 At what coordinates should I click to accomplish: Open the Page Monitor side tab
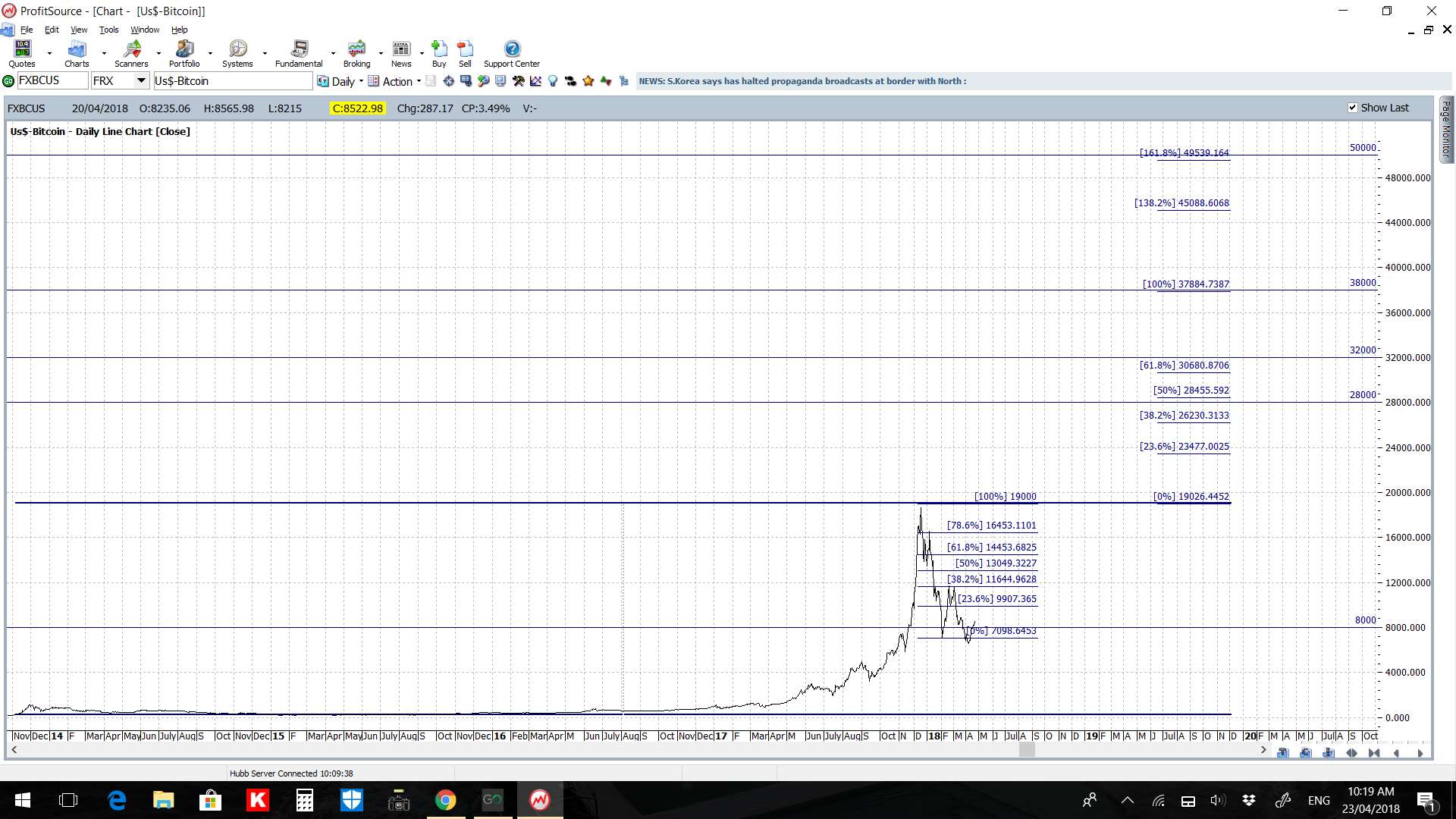point(1446,129)
